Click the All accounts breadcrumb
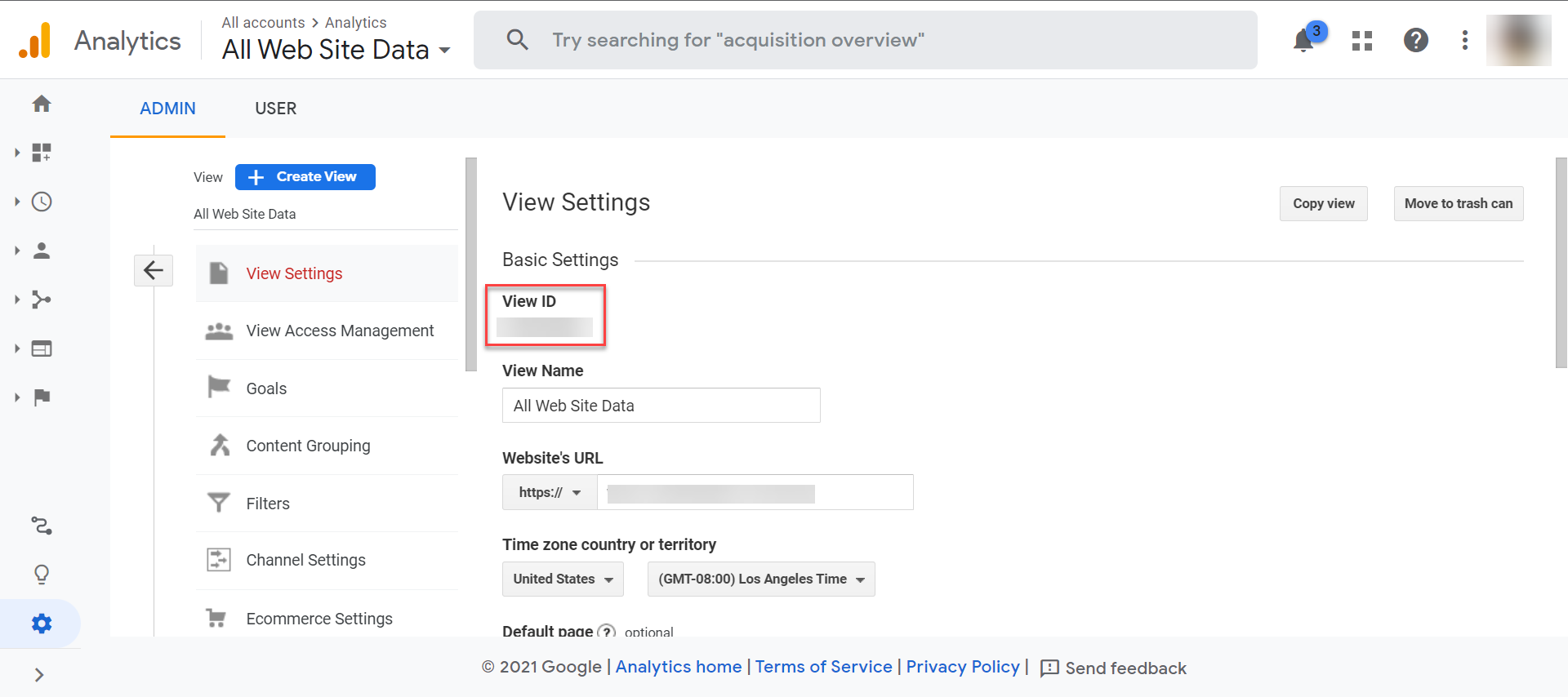 pyautogui.click(x=263, y=22)
